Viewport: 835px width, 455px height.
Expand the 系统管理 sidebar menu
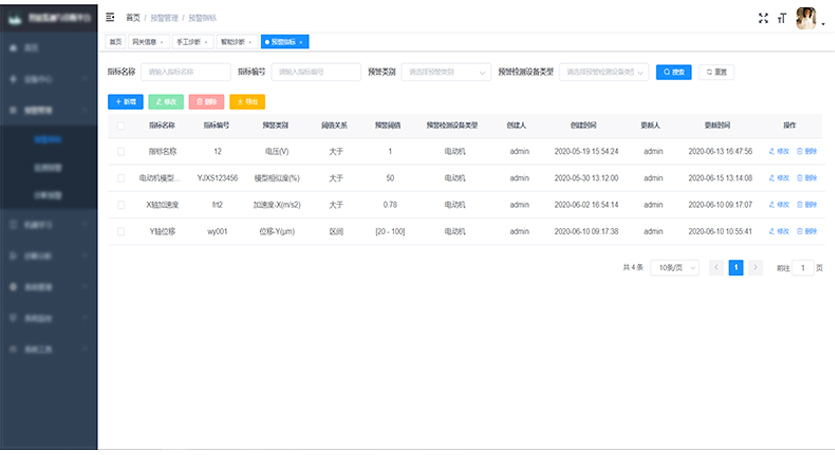48,287
